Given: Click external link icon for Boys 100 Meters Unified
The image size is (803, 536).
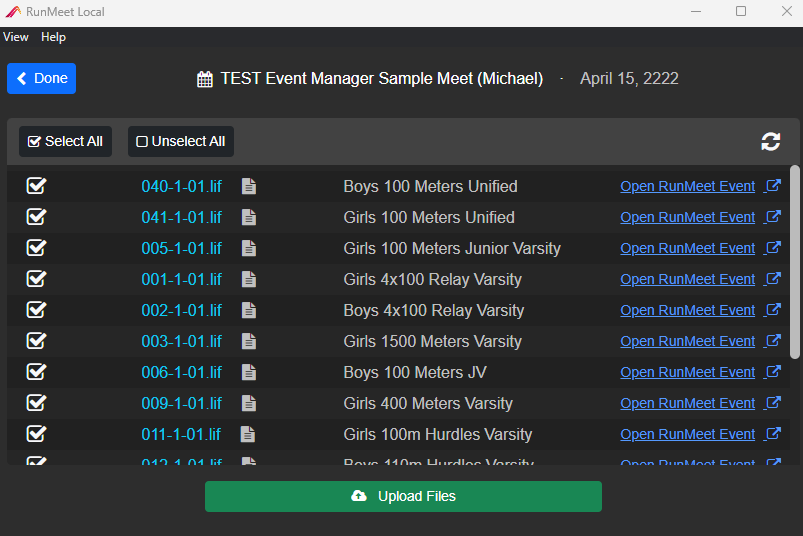Looking at the screenshot, I should (x=773, y=185).
